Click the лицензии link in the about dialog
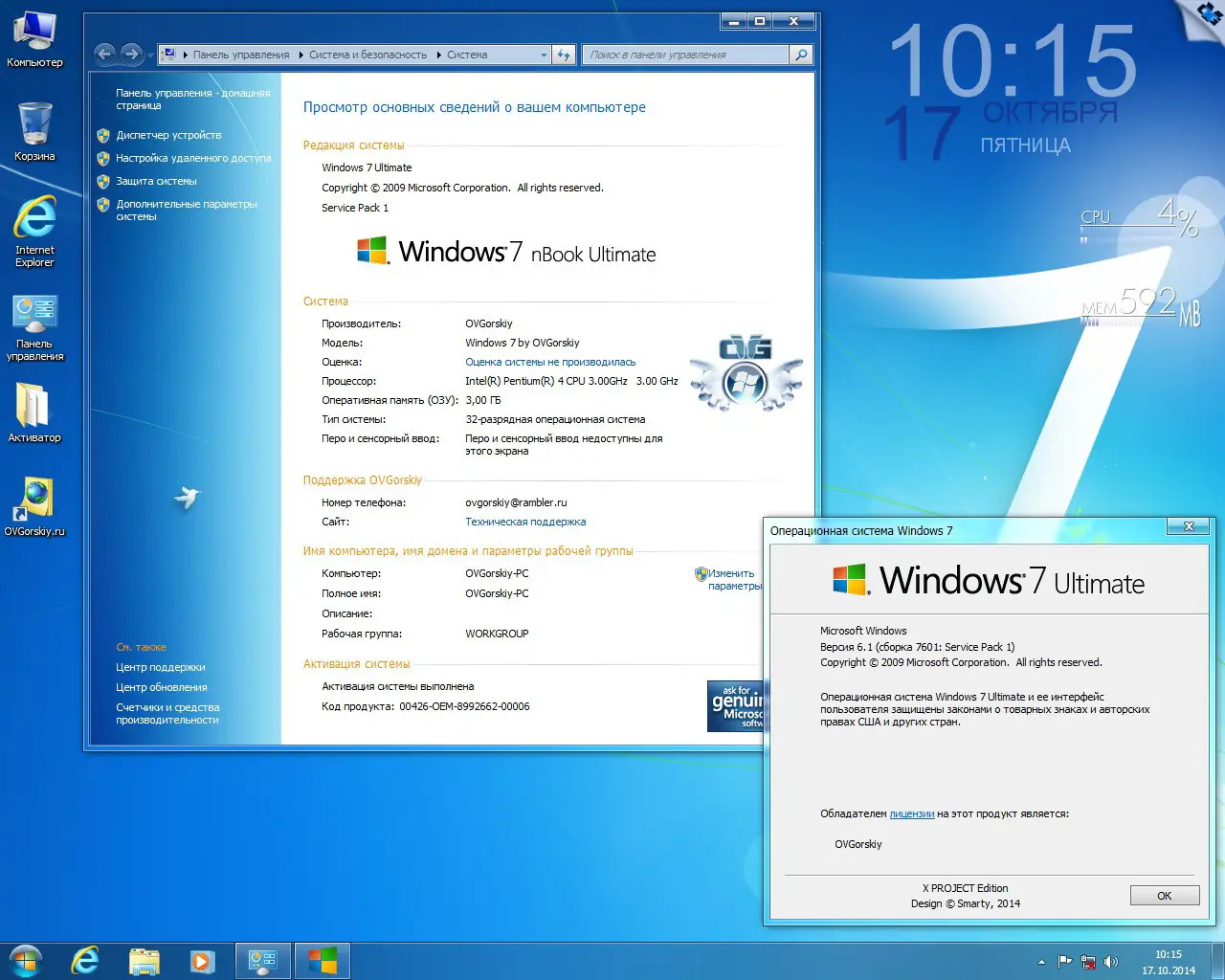The height and width of the screenshot is (980, 1225). click(x=911, y=813)
